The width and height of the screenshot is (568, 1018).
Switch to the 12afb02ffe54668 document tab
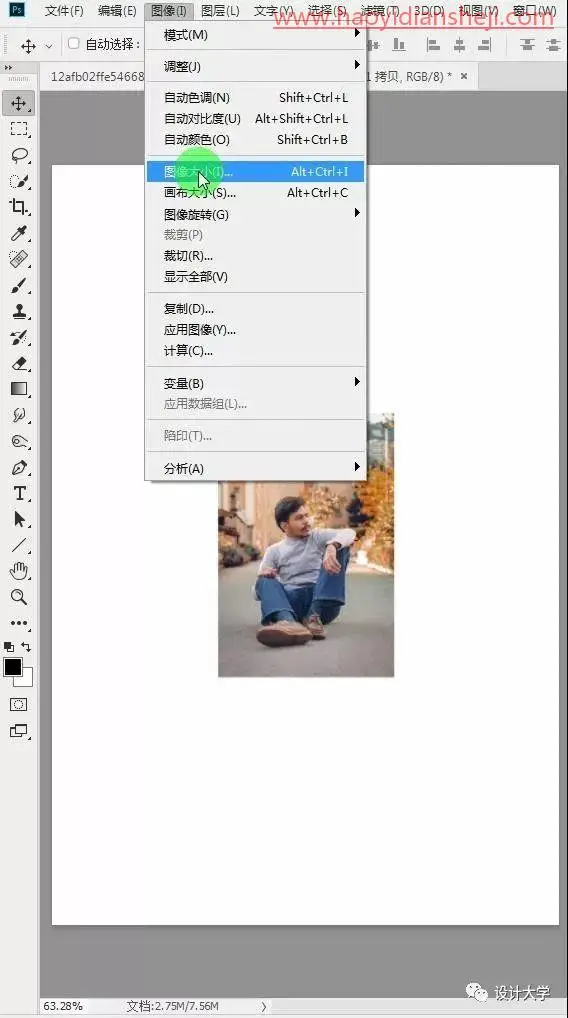97,76
